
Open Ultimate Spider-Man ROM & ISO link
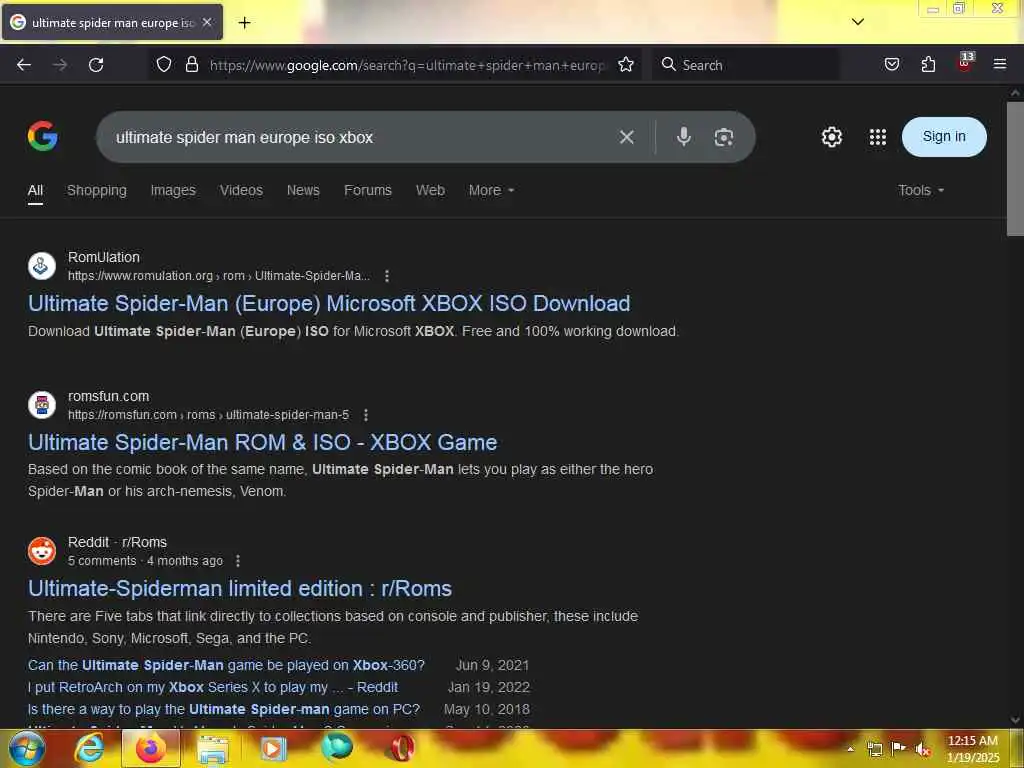[x=263, y=443]
